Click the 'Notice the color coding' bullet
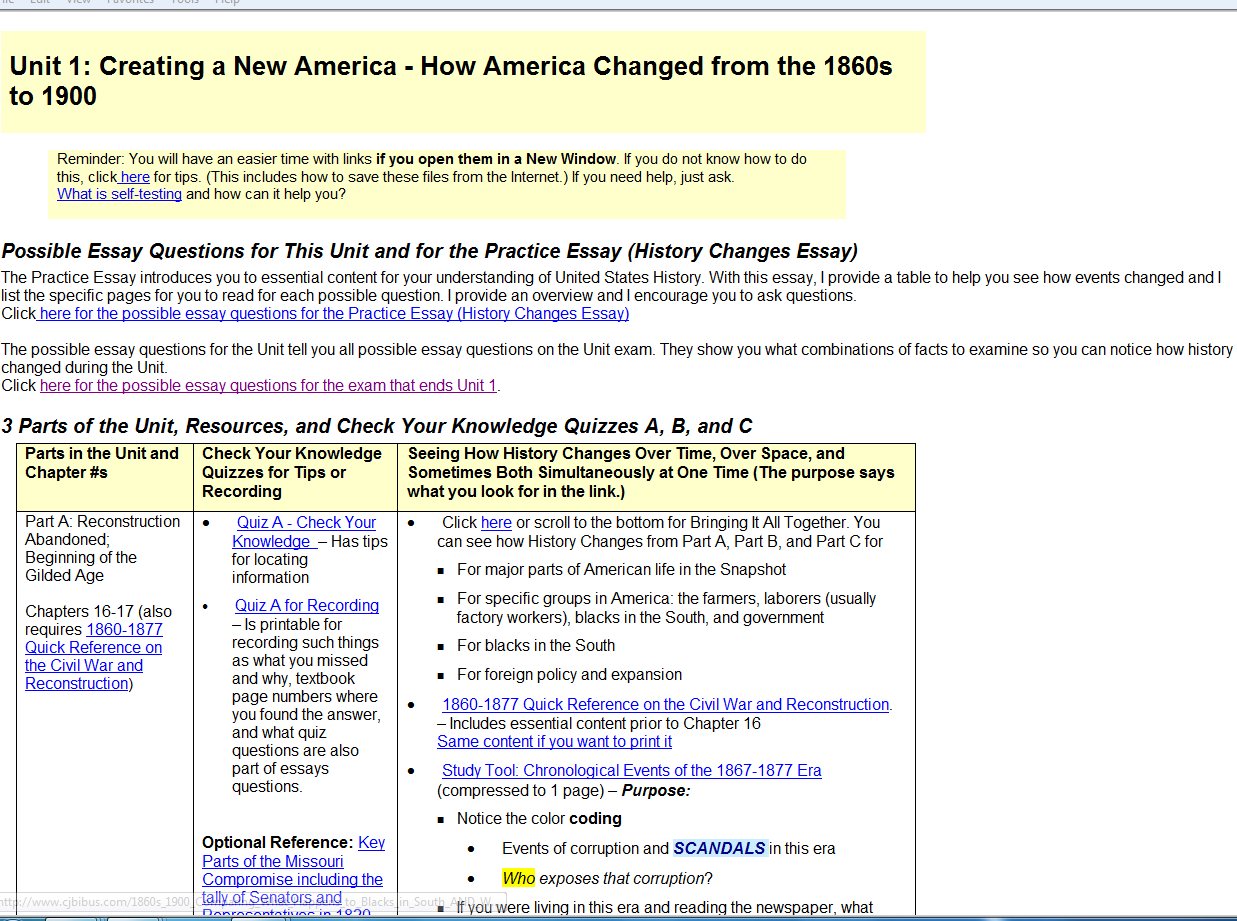 (539, 818)
